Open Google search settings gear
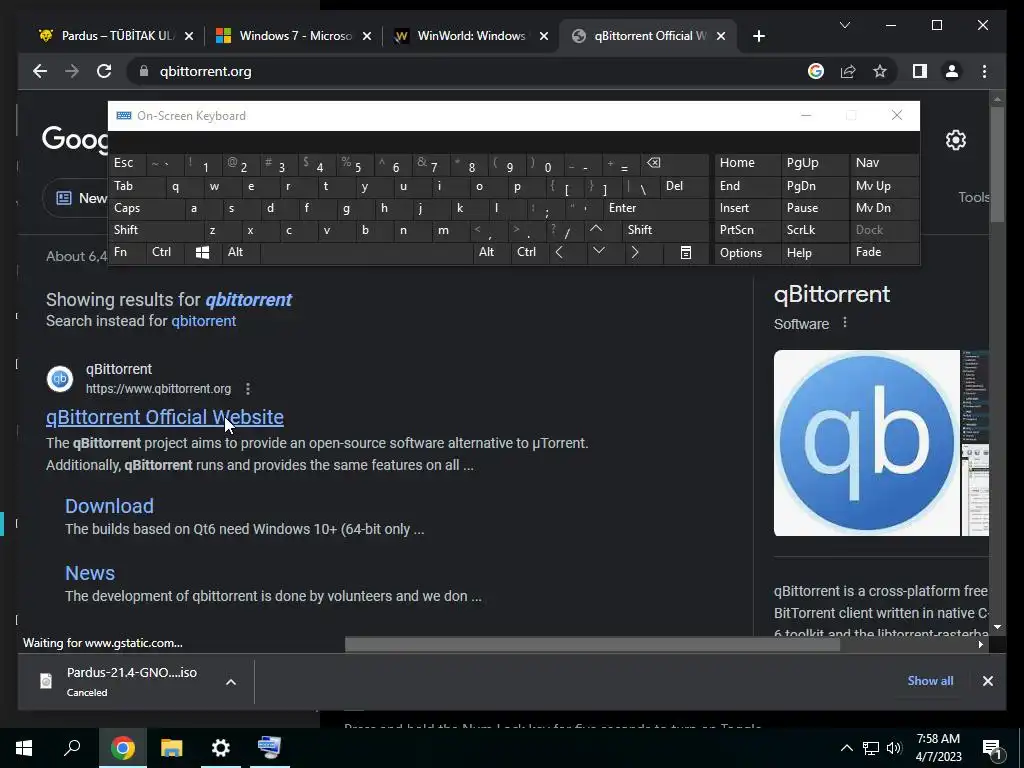The width and height of the screenshot is (1024, 768). coord(955,140)
